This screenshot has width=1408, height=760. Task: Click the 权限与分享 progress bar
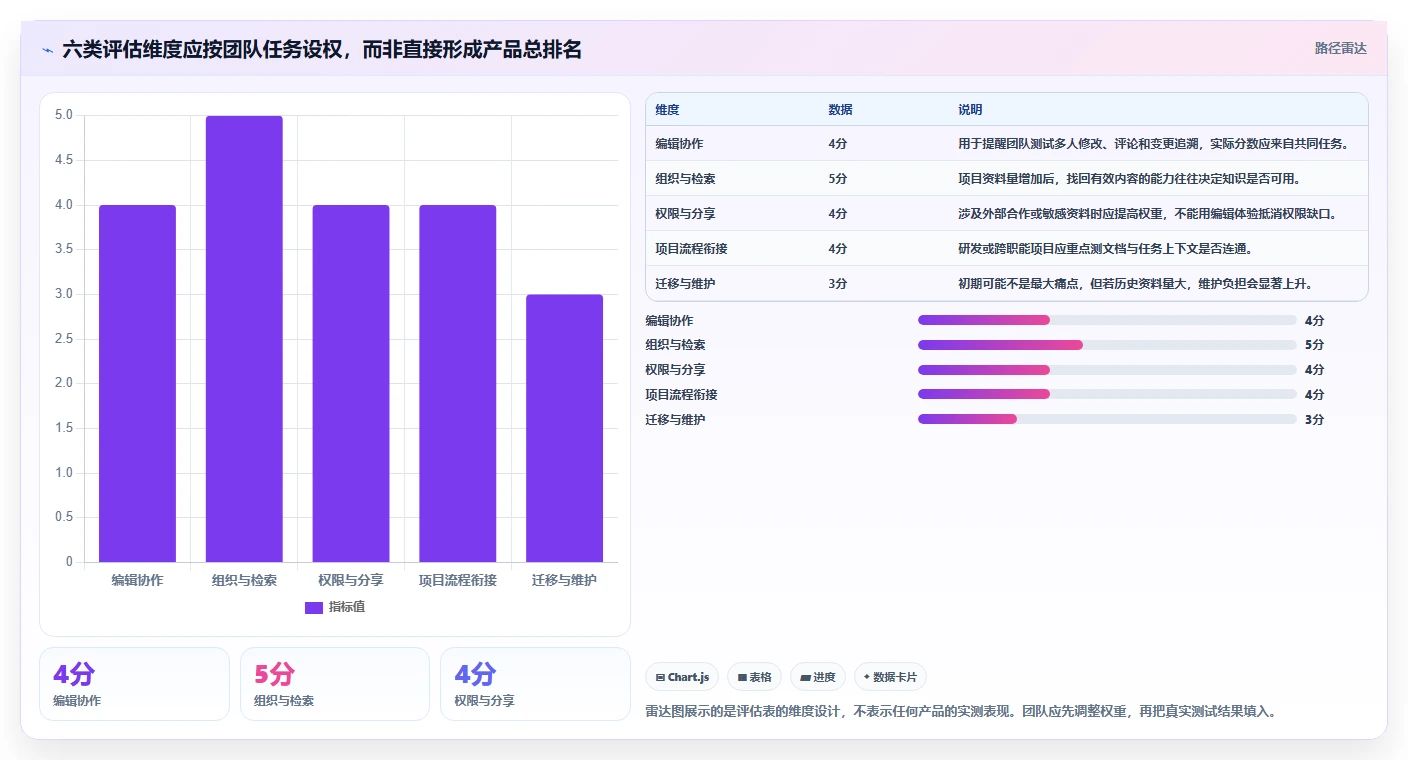coord(1107,370)
